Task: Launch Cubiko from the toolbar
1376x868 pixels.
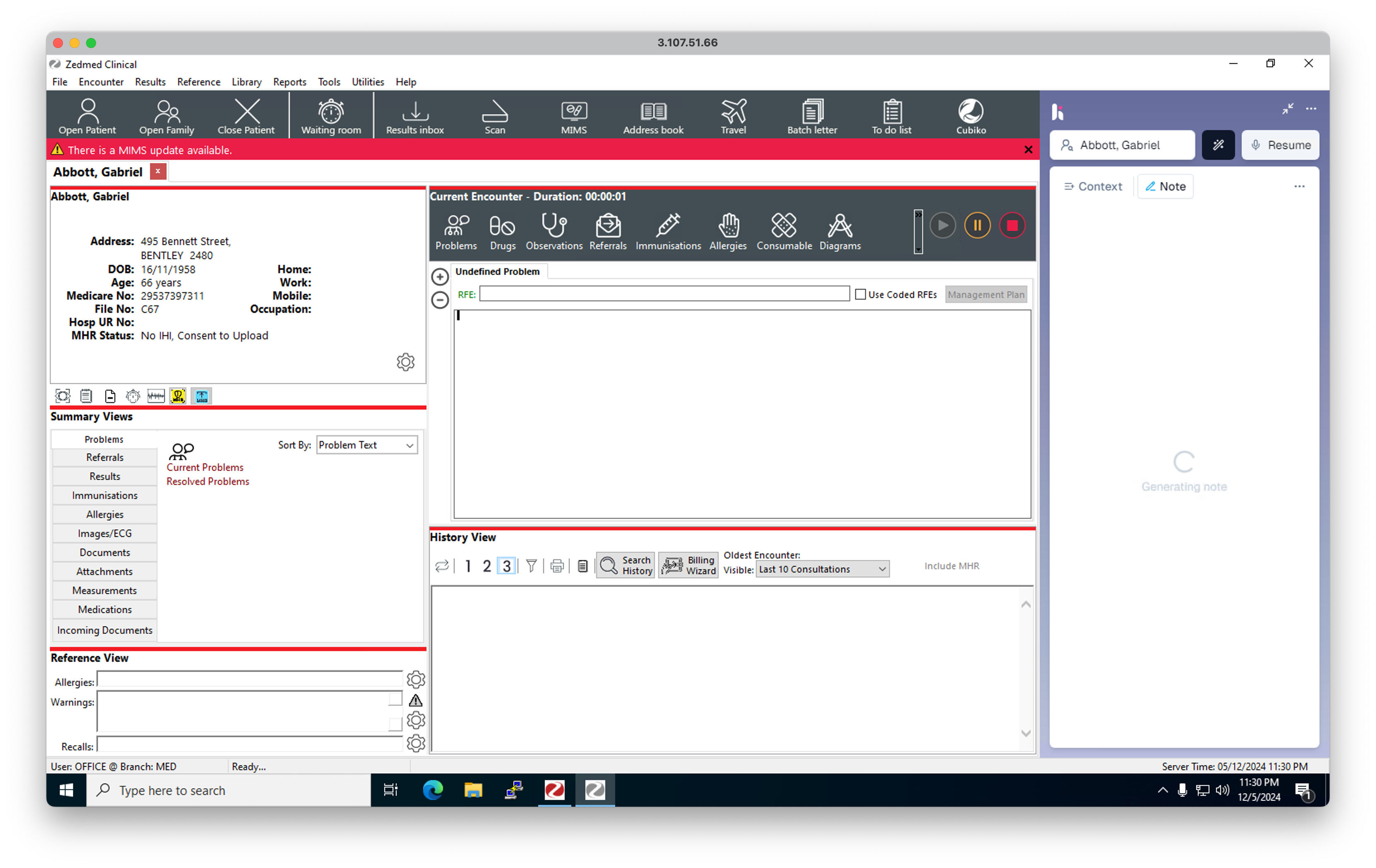Action: (x=971, y=117)
